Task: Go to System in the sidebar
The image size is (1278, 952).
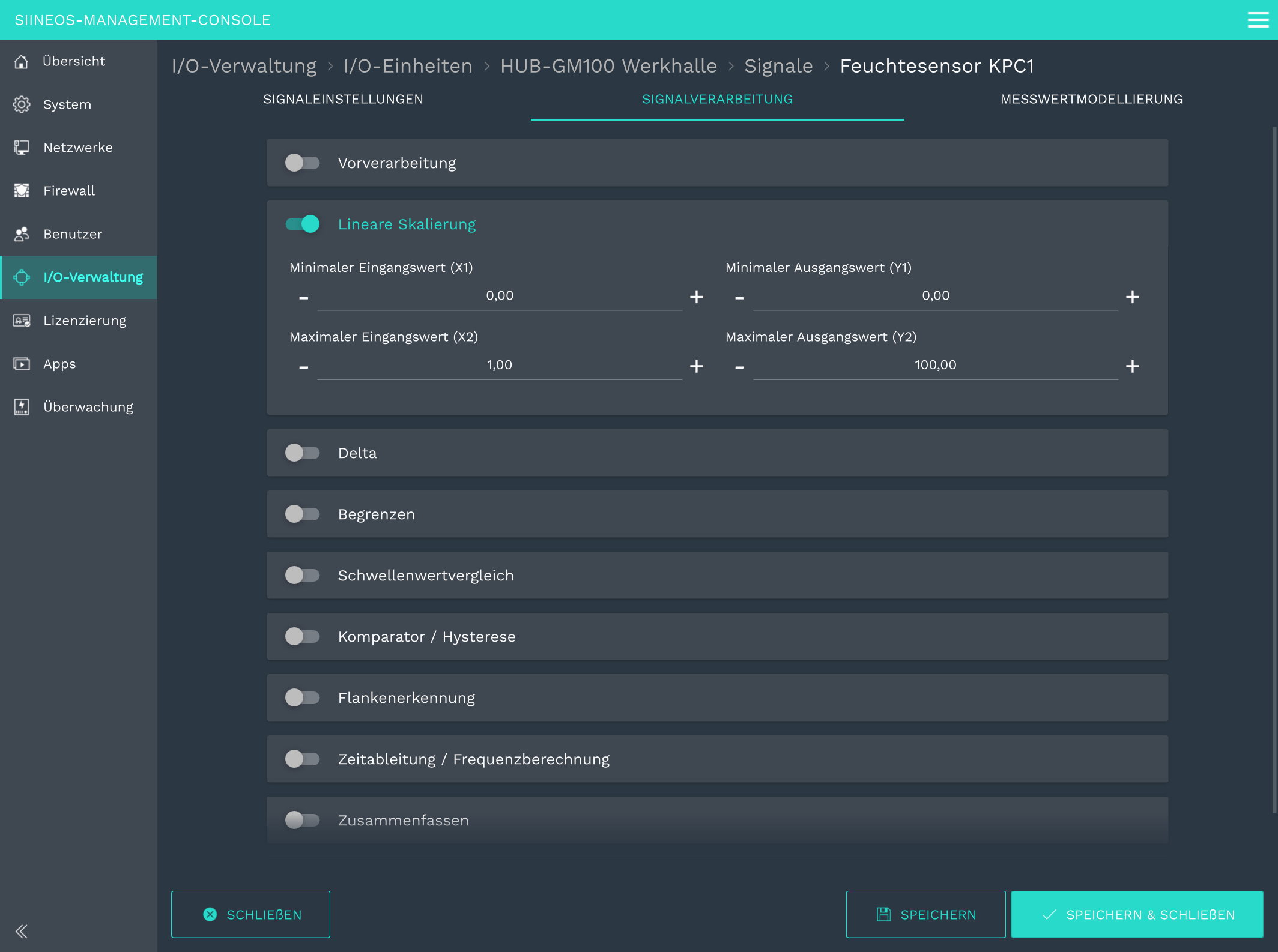Action: click(78, 104)
